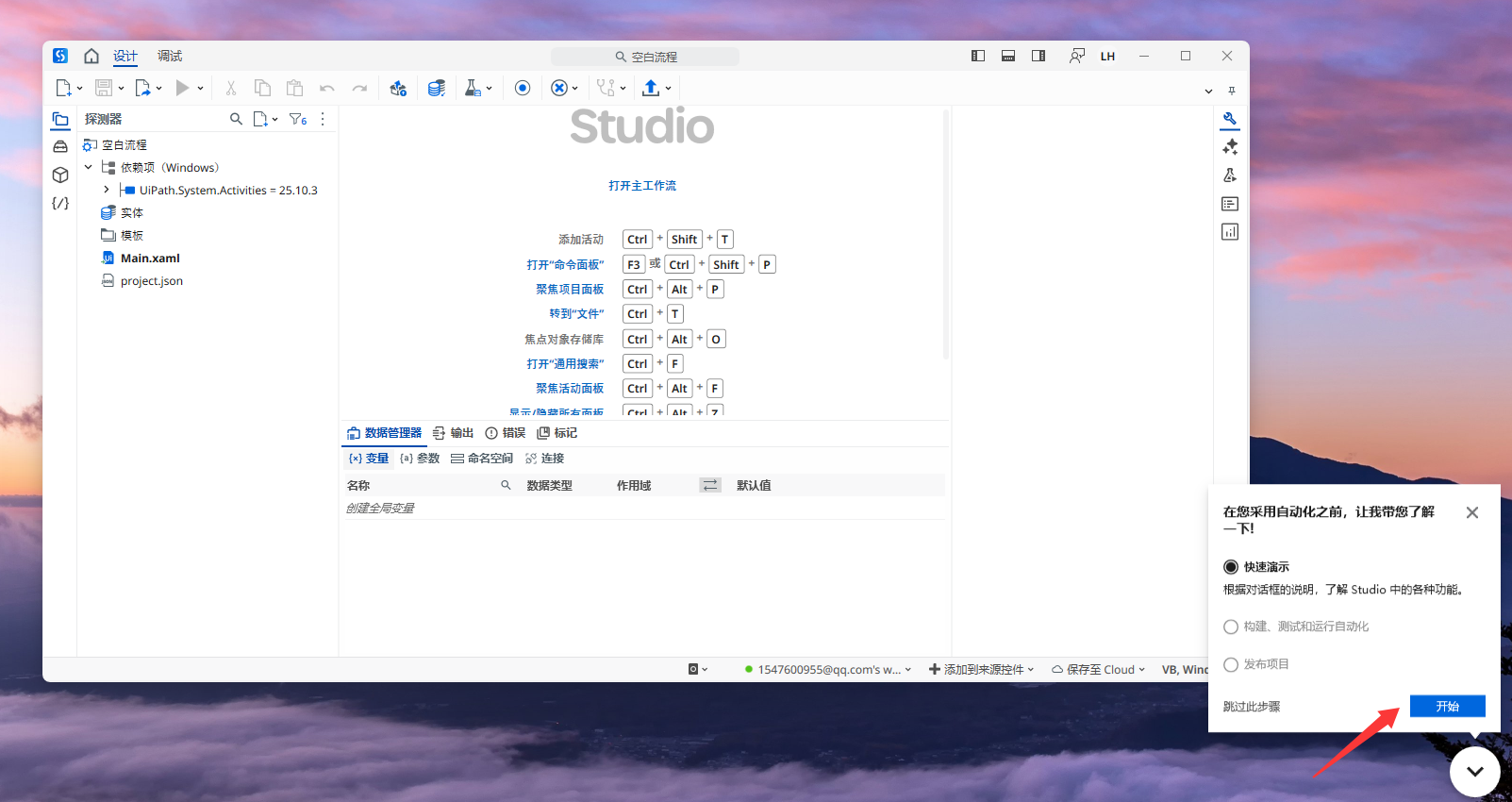Open the Run dropdown arrow

tap(200, 89)
